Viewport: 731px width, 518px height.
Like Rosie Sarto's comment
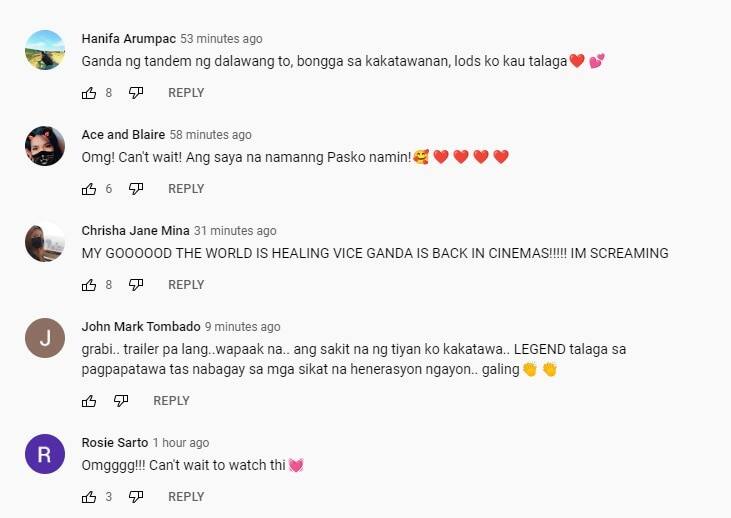click(89, 497)
